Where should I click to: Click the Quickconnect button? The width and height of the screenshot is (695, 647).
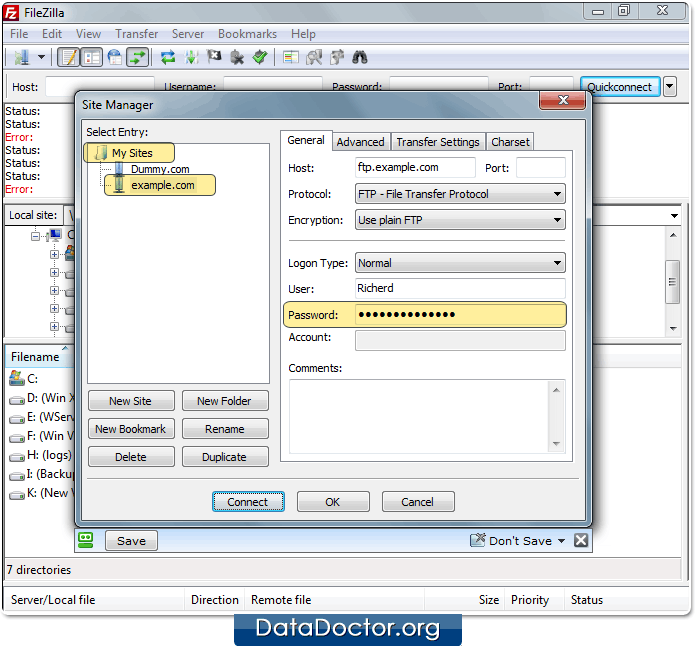click(620, 87)
